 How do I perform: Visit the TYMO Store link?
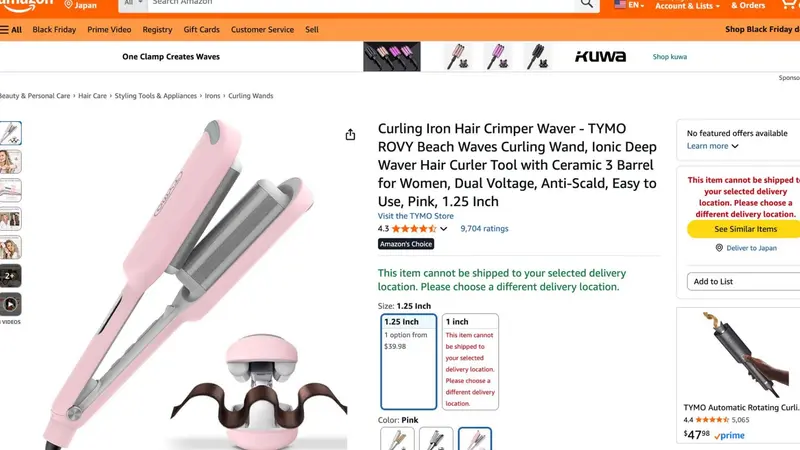pyautogui.click(x=415, y=216)
